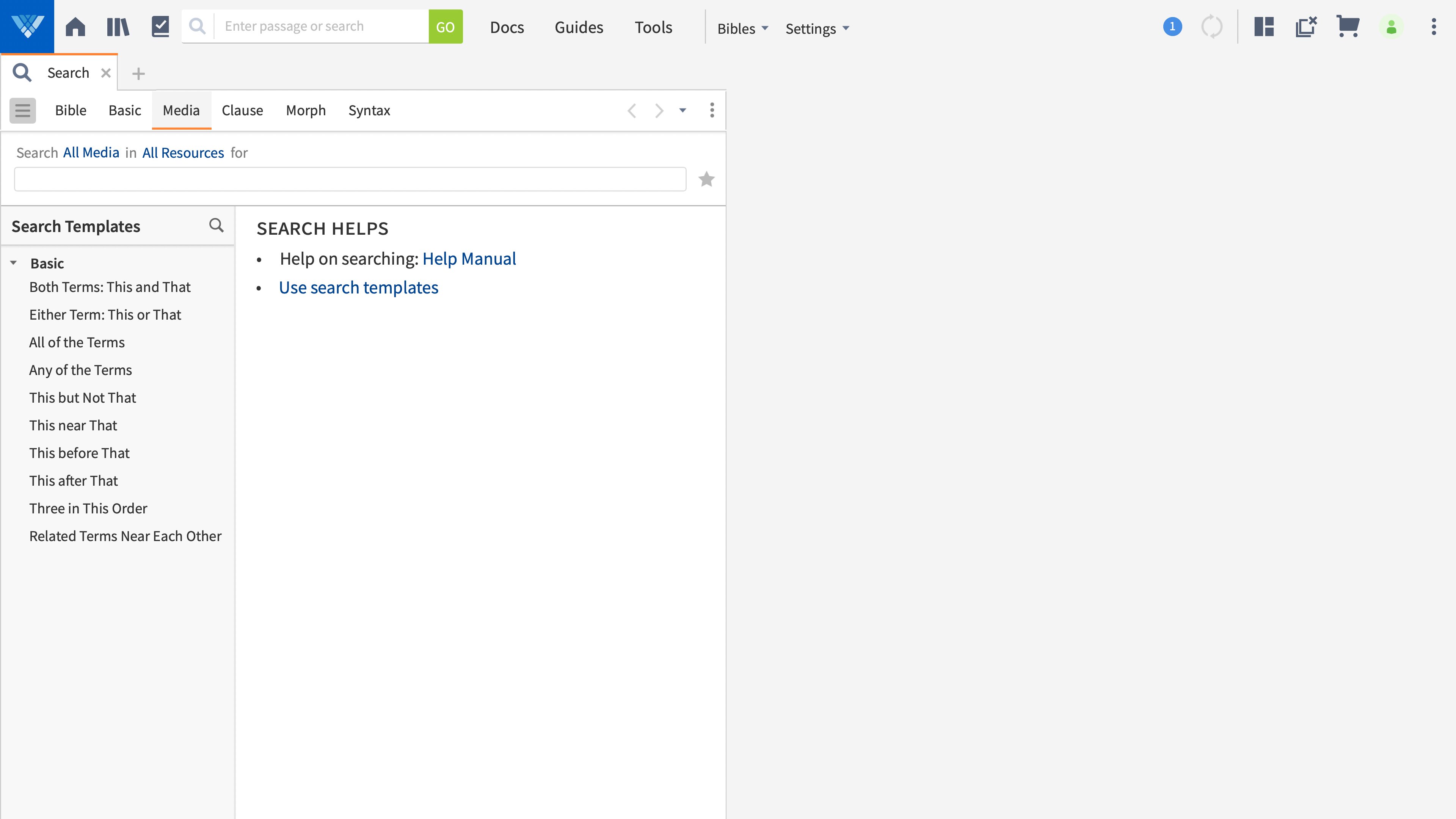Click the sync refresh icon
Screen dimensions: 1456x819
[1212, 27]
